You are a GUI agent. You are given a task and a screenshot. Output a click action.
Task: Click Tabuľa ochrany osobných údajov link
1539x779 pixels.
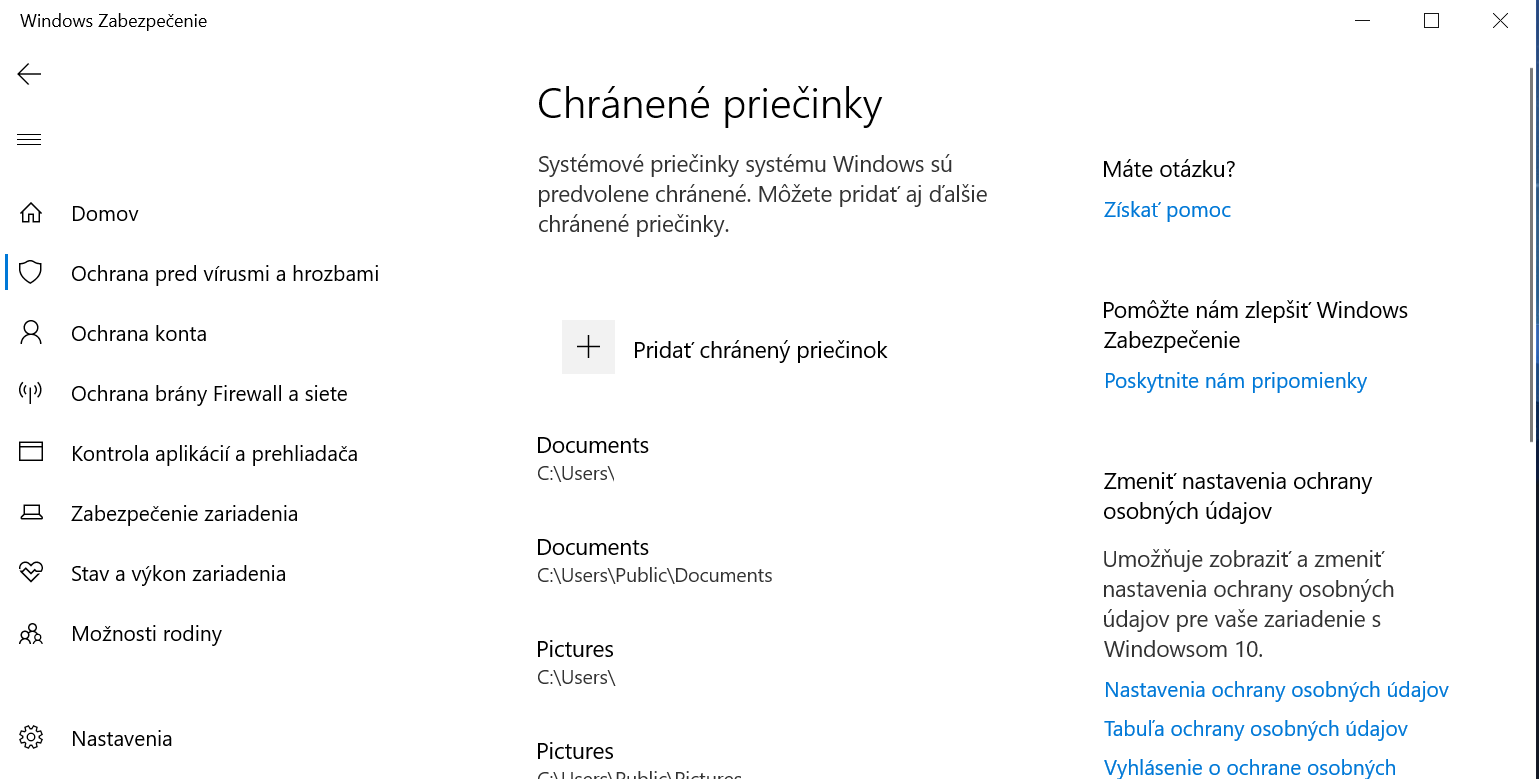pyautogui.click(x=1256, y=729)
